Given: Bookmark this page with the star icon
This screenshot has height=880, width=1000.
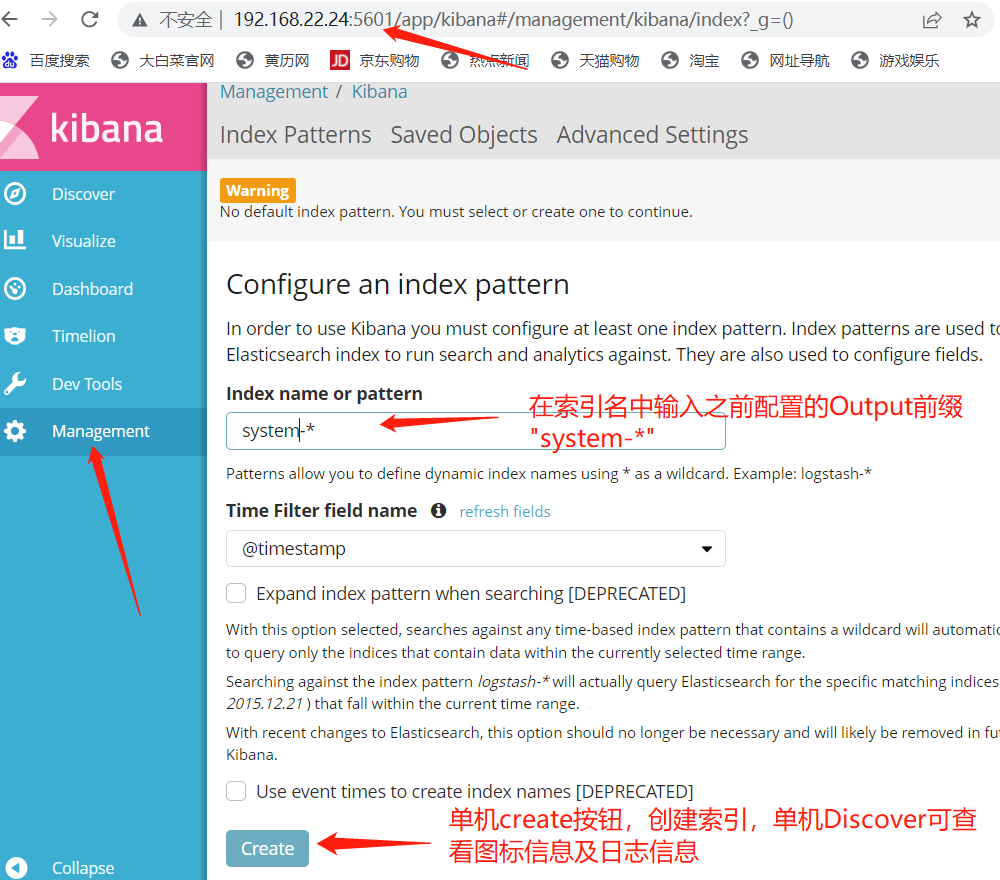Looking at the screenshot, I should (972, 20).
